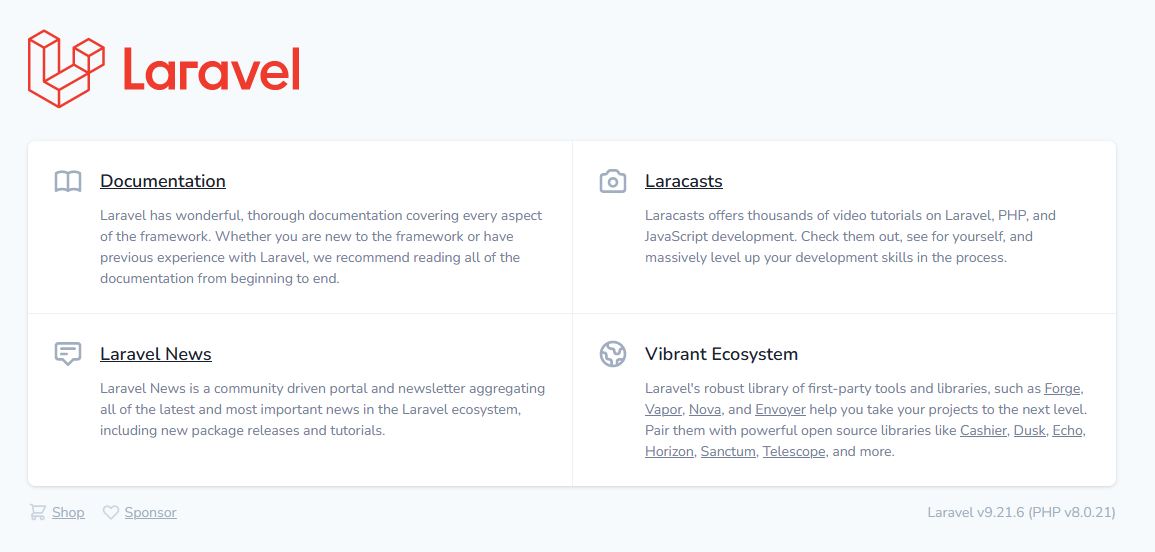
Task: Go to the Cashier library link
Action: (x=982, y=431)
